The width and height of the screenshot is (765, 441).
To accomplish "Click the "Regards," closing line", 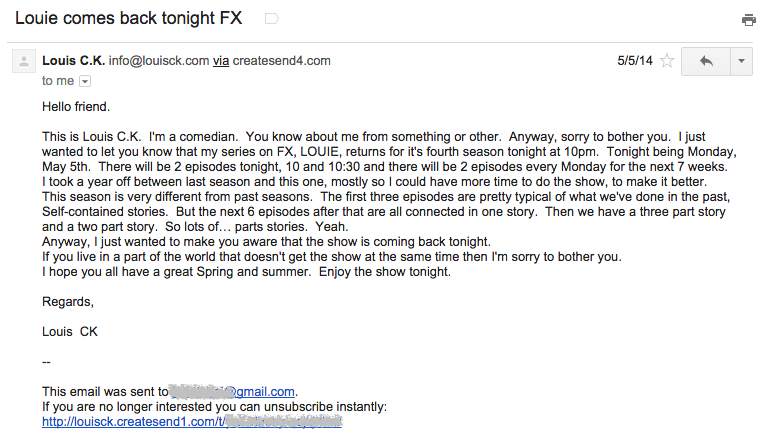I will (68, 301).
